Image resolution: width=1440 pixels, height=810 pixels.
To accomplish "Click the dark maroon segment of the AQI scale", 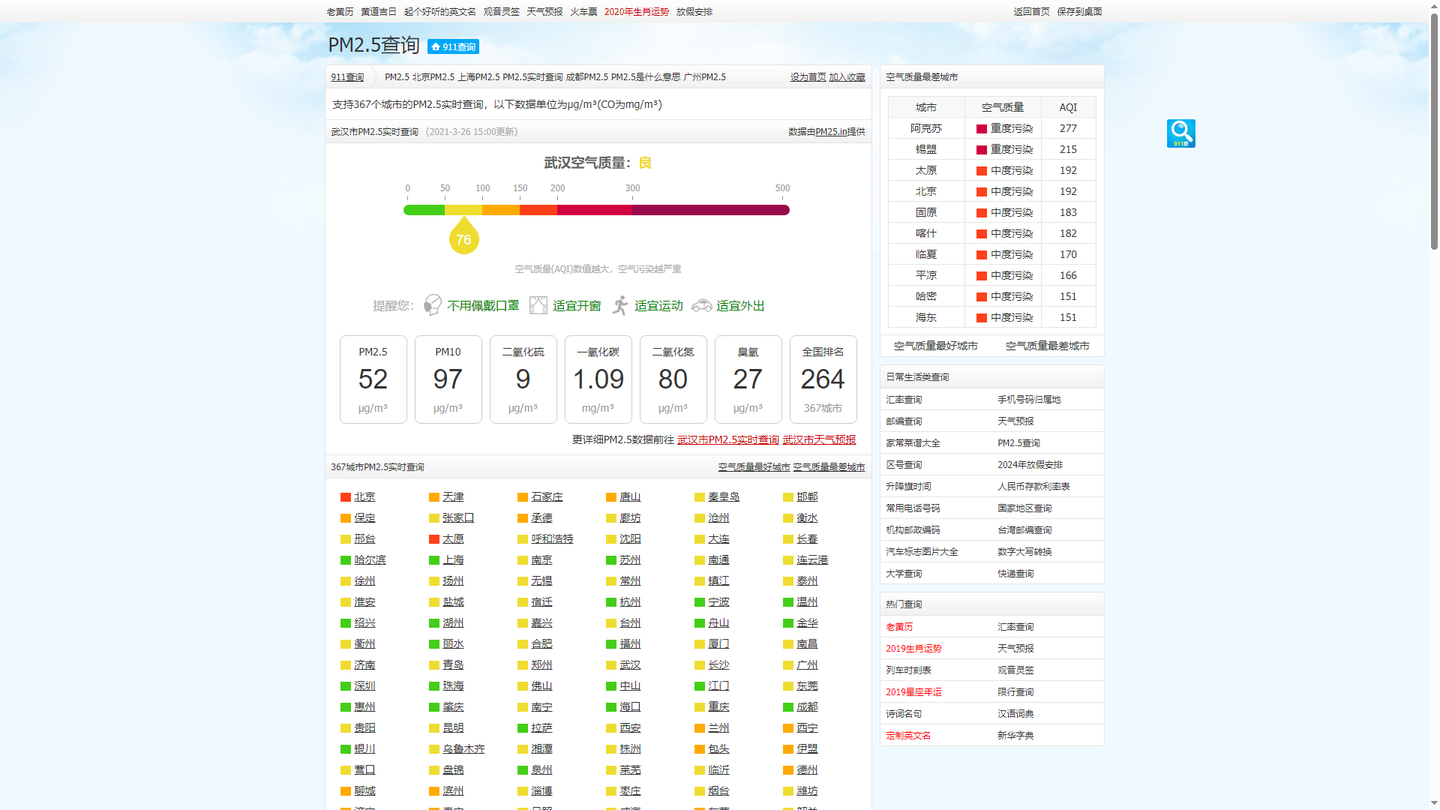I will (x=711, y=210).
